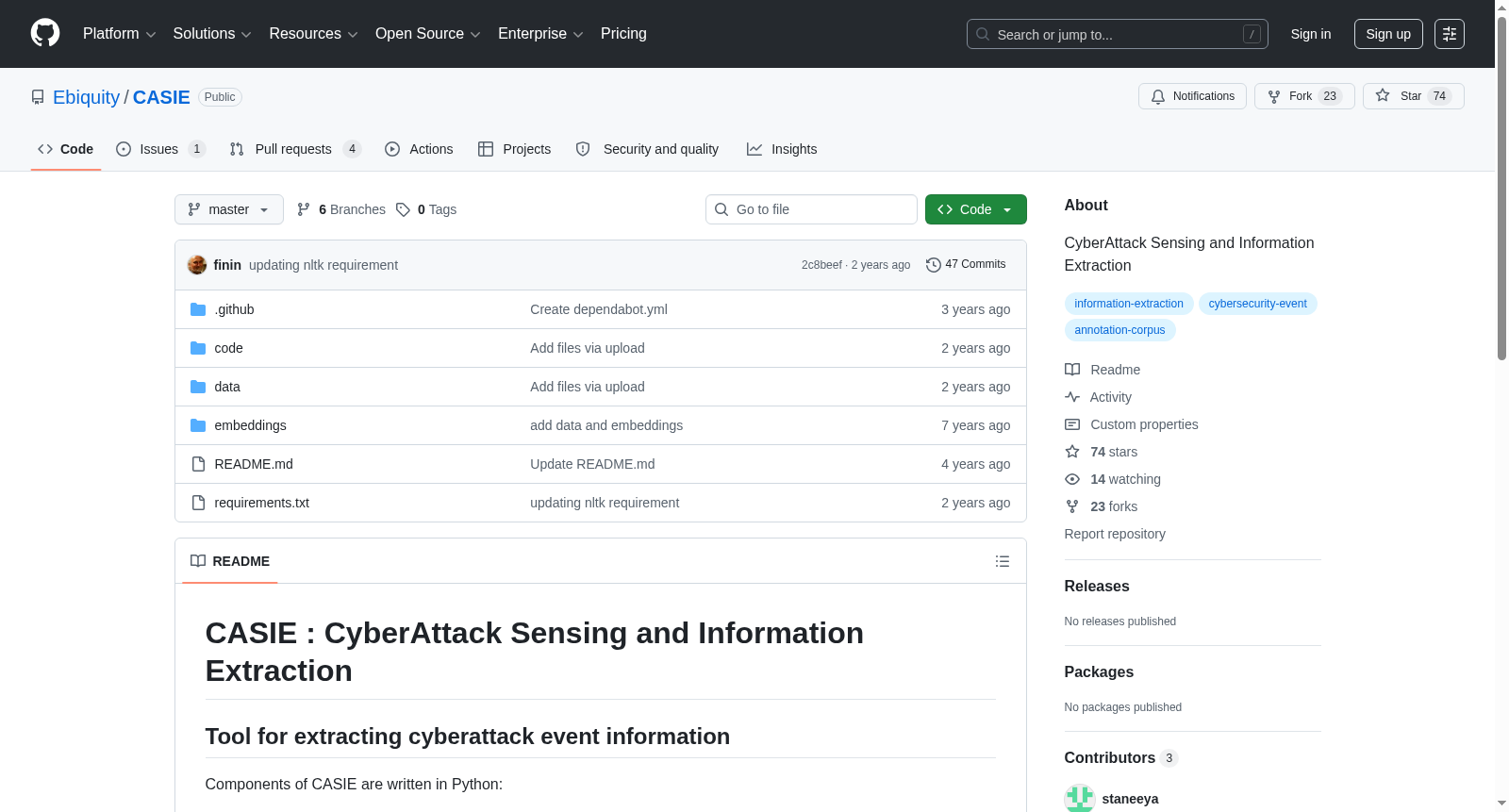1509x812 pixels.
Task: Go to the Actions tab
Action: [420, 149]
